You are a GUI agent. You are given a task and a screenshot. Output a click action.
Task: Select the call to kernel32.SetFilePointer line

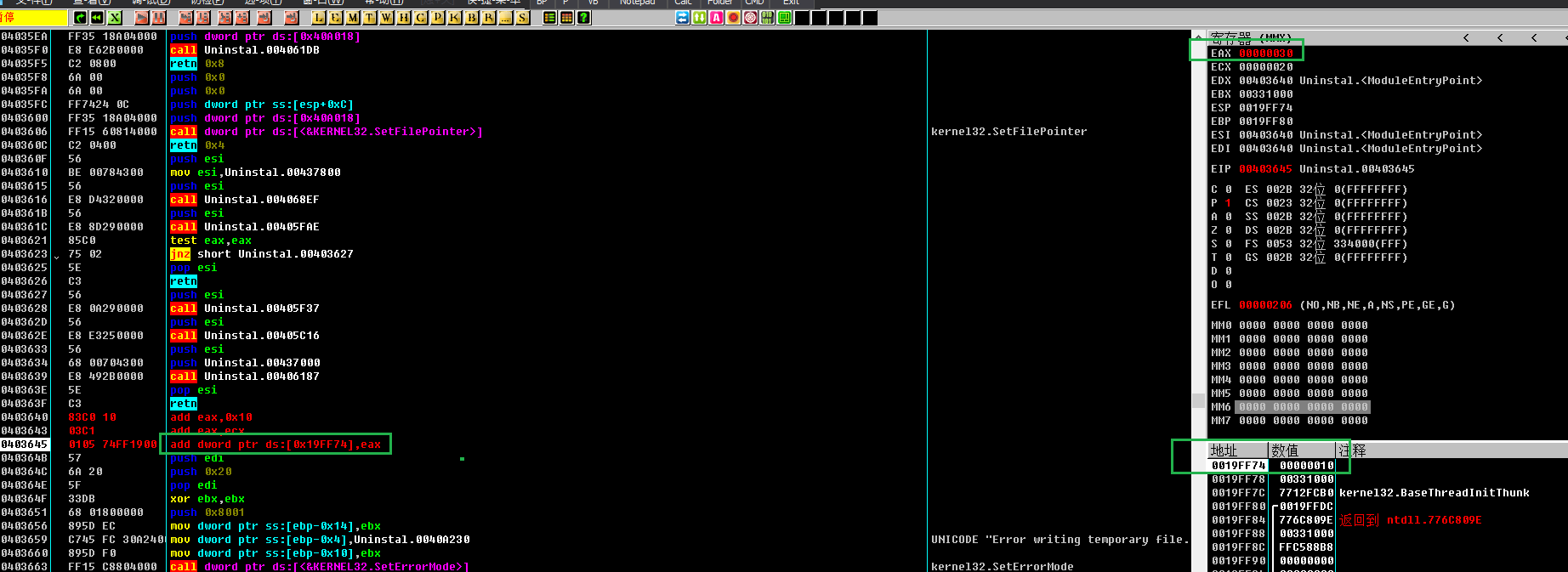coord(327,132)
